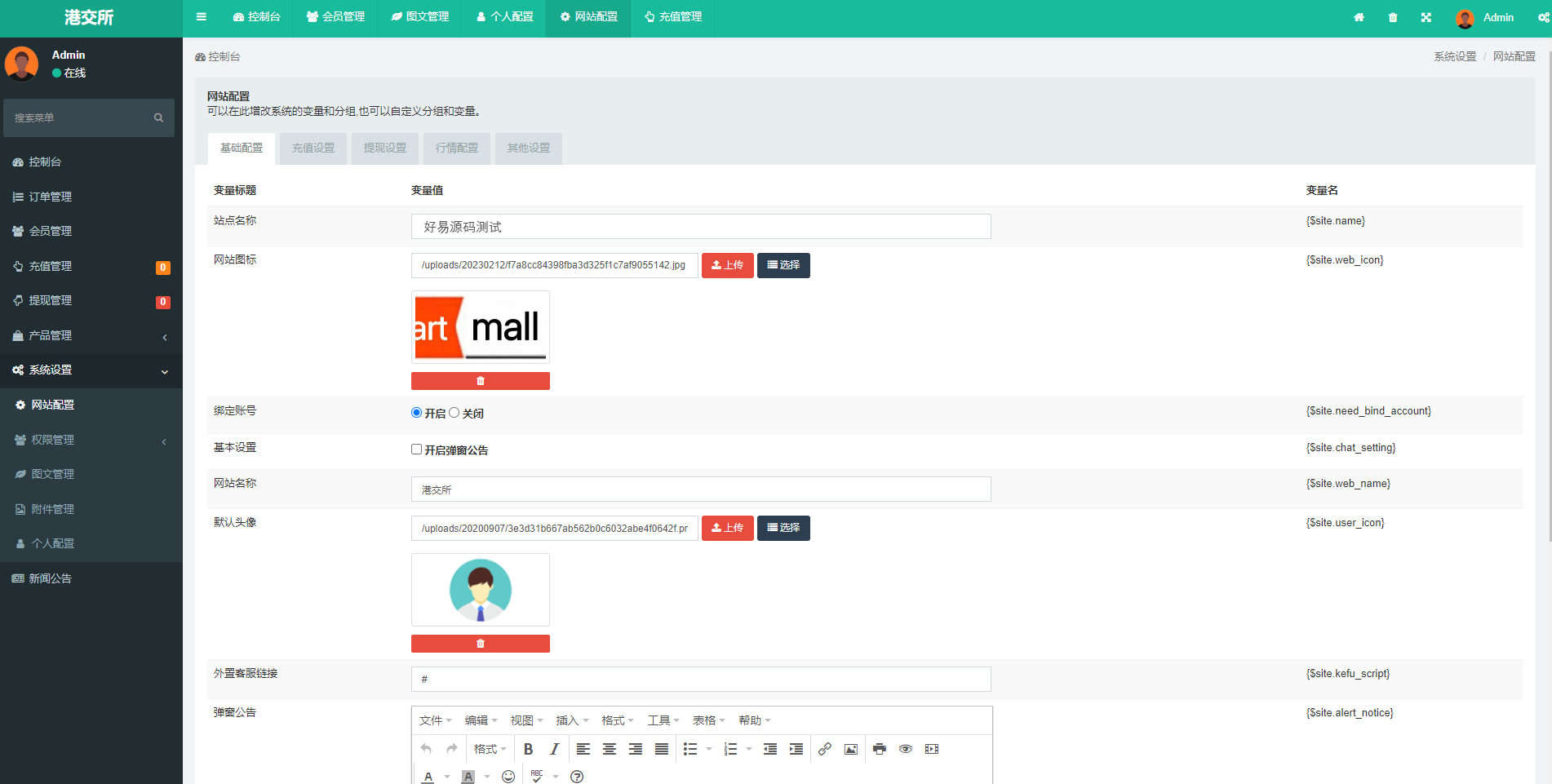Click the trash icon in the top header
Screen dimensions: 1552x784
[x=1393, y=17]
